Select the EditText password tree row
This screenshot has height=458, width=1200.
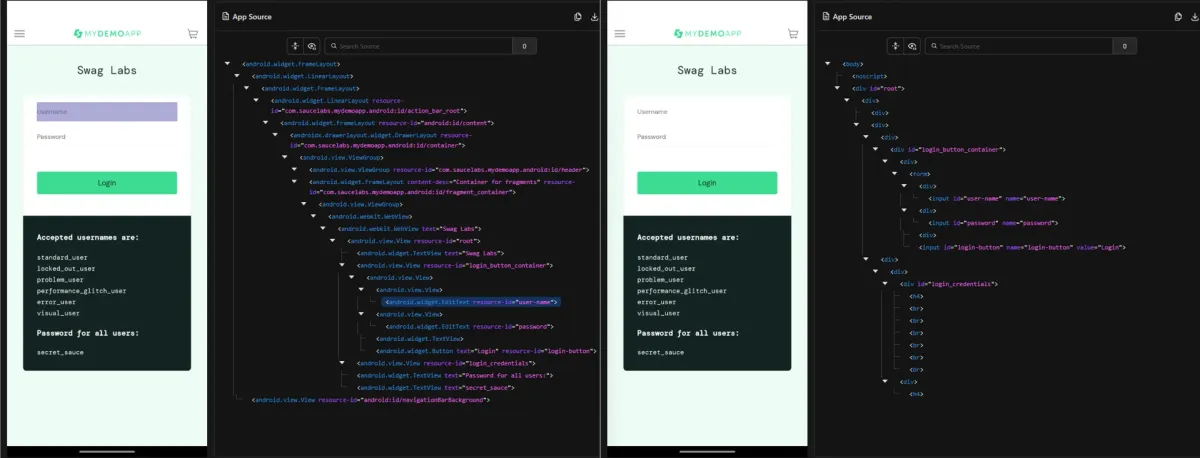coord(470,326)
